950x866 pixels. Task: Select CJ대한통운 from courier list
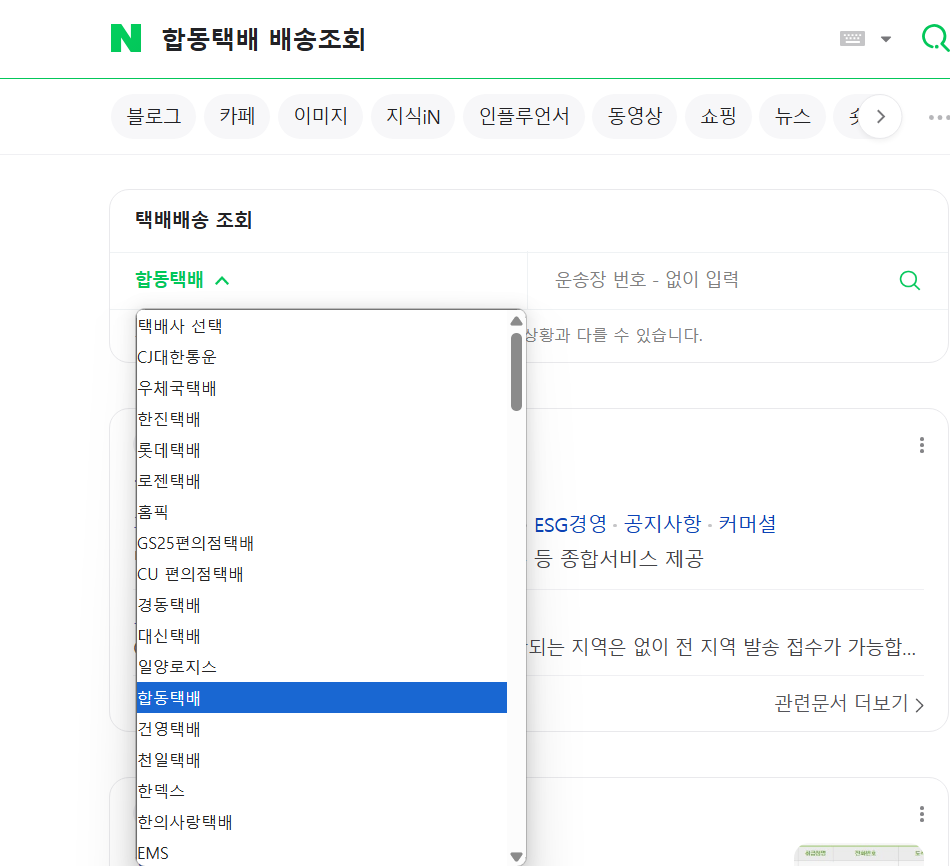(322, 357)
